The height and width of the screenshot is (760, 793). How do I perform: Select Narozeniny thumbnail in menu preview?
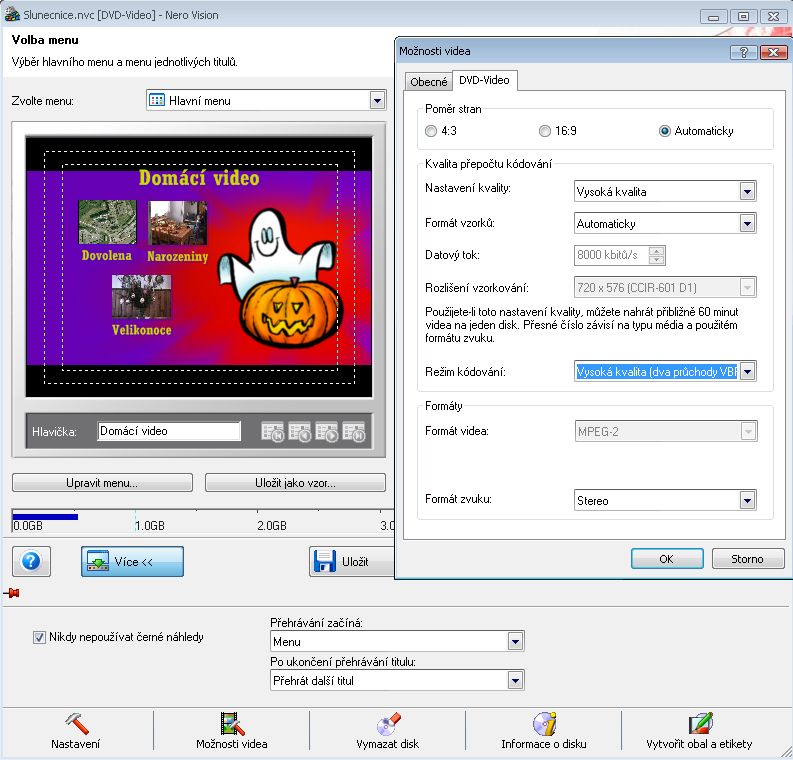tap(178, 222)
